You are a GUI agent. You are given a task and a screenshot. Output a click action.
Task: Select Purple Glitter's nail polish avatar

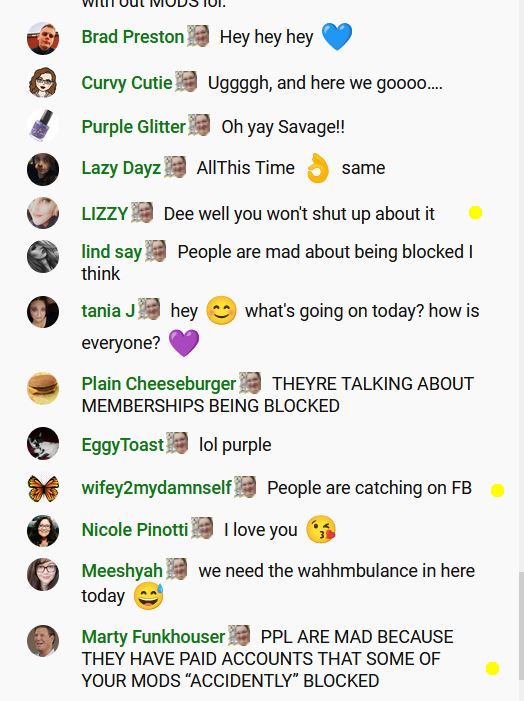coord(43,126)
